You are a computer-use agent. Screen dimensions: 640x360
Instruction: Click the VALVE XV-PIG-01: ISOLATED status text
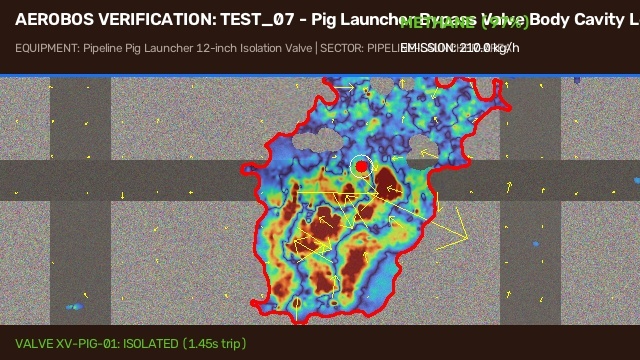[x=131, y=343]
